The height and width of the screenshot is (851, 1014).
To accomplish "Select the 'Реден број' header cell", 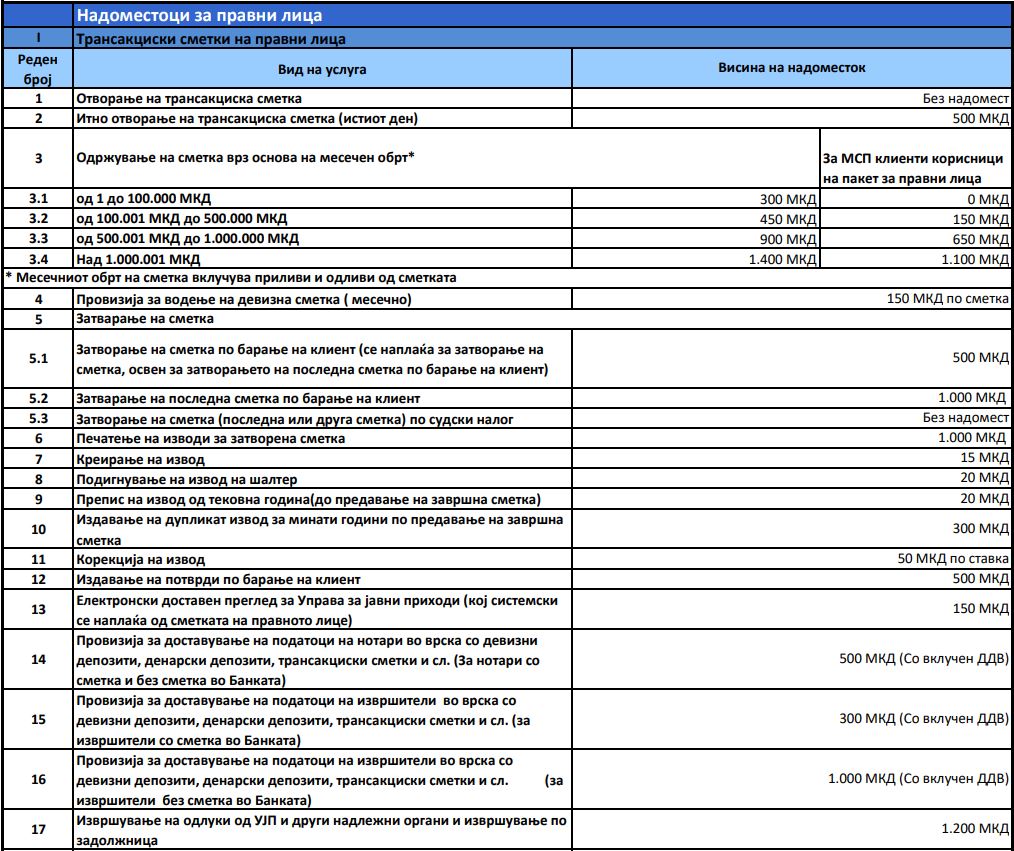I will (38, 70).
